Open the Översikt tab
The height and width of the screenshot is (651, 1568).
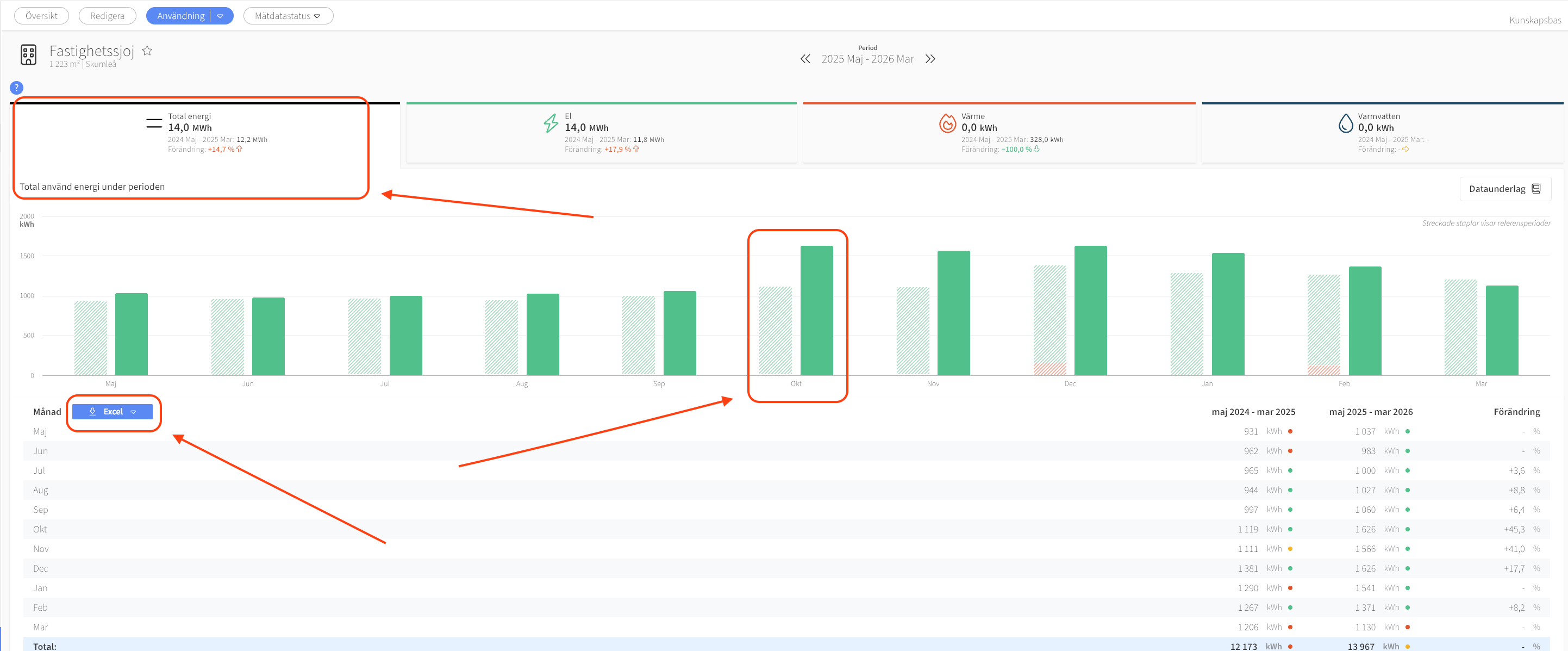(41, 16)
